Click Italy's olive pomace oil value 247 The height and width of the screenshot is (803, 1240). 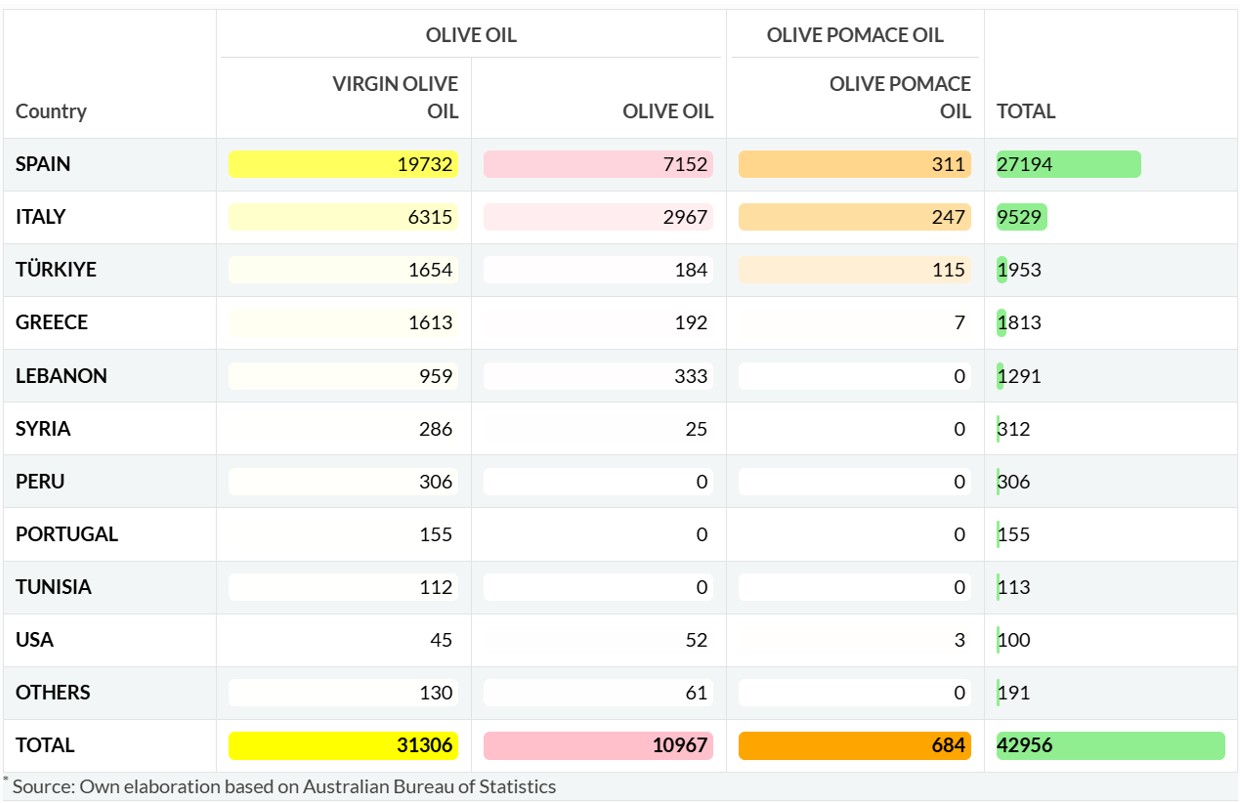[948, 217]
